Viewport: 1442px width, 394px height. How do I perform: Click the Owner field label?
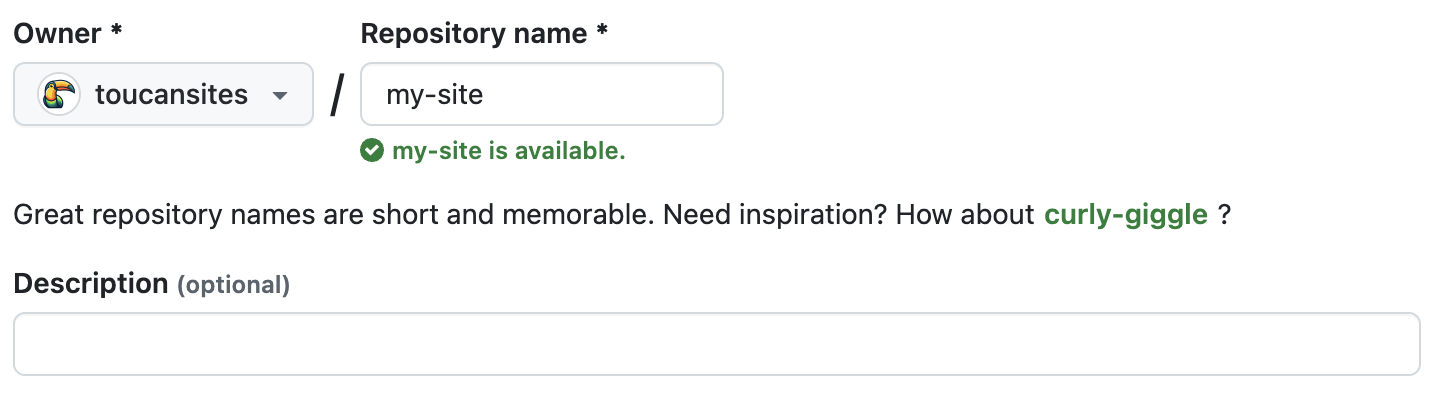click(57, 34)
